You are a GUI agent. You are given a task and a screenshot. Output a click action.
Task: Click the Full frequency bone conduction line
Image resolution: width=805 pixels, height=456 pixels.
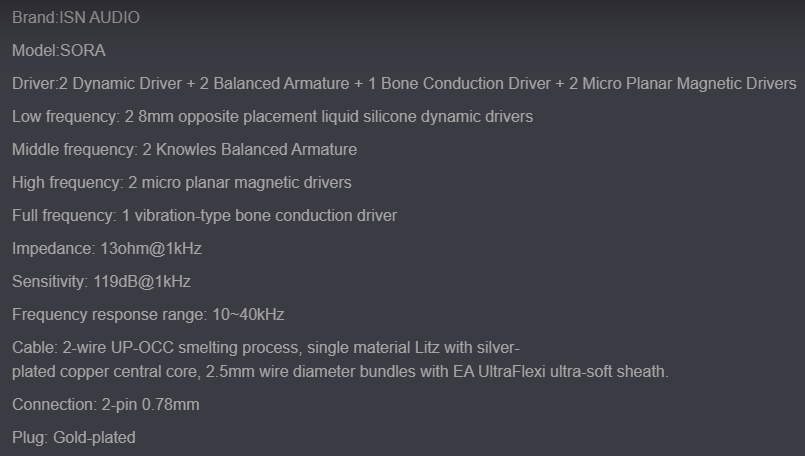204,216
